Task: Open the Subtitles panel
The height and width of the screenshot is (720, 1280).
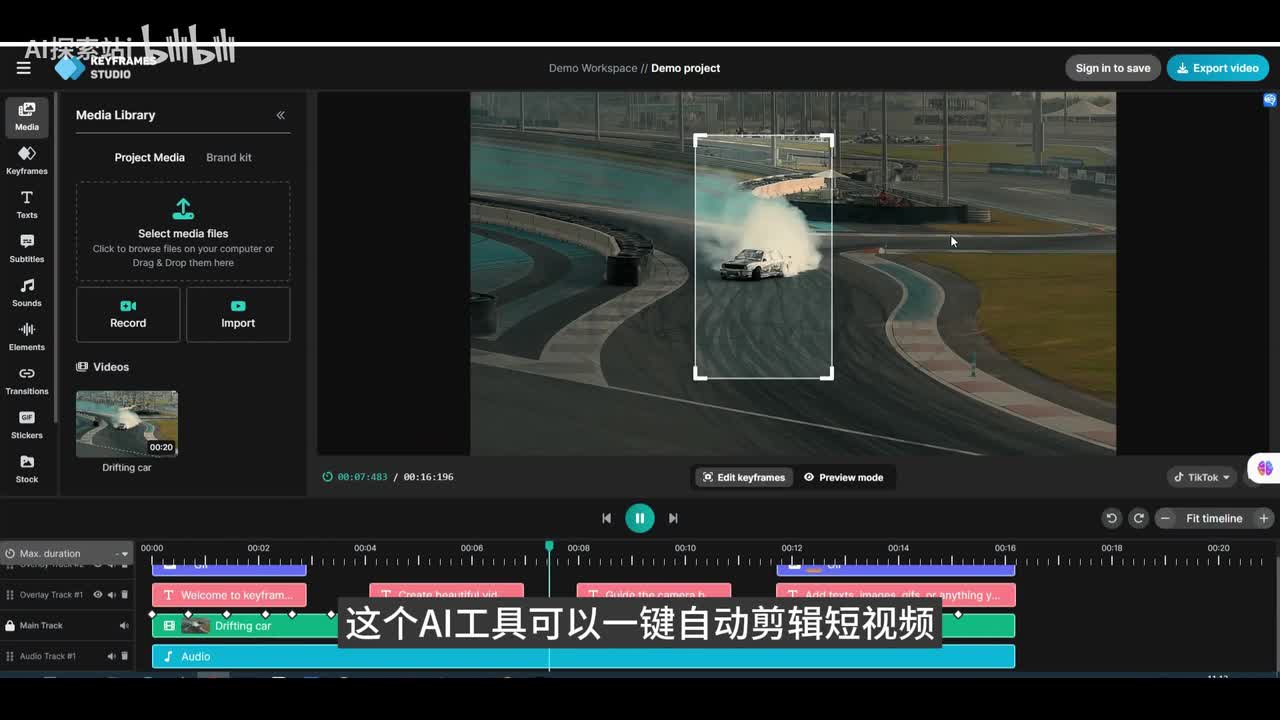Action: [27, 248]
